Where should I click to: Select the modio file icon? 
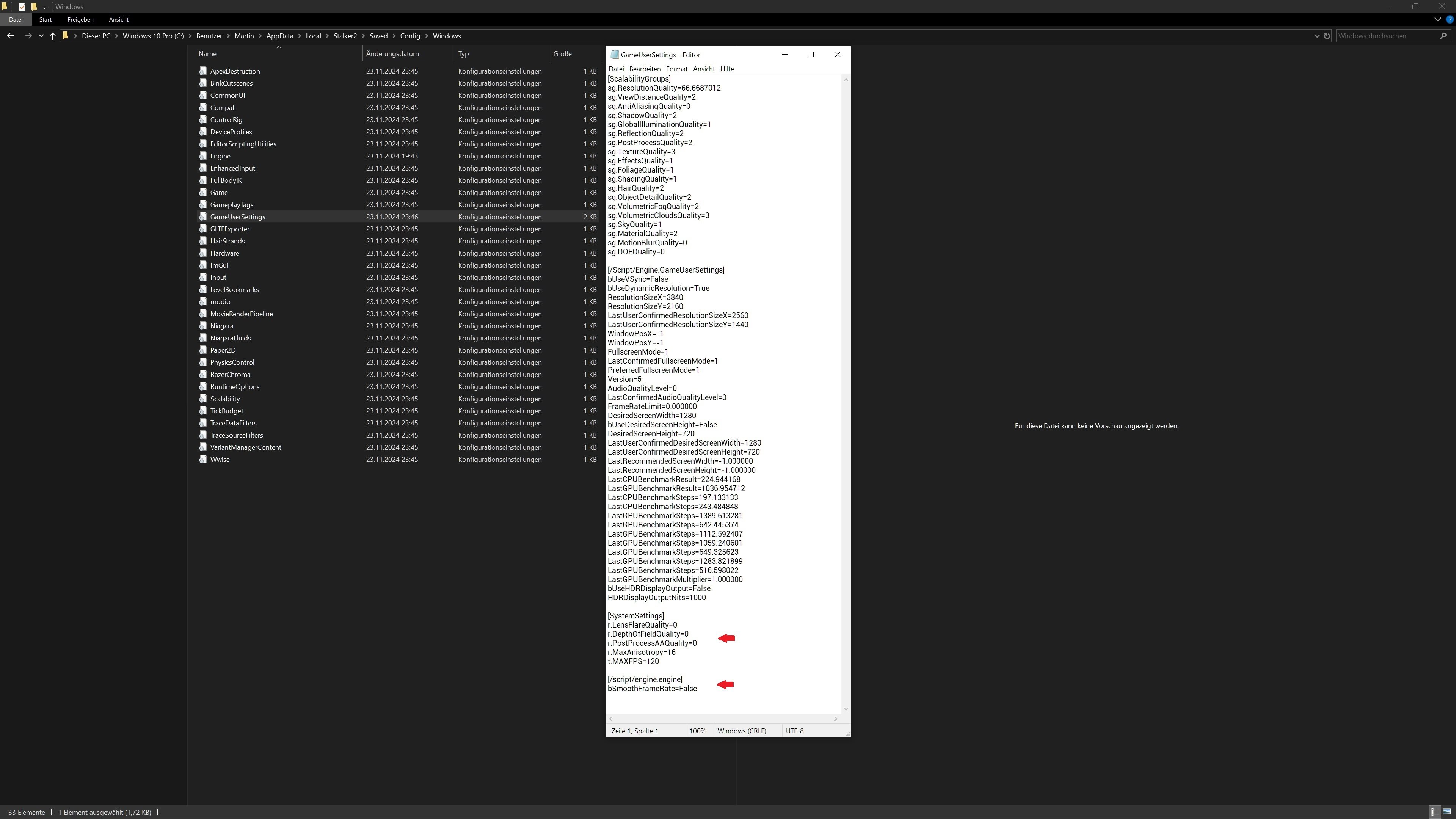[203, 302]
